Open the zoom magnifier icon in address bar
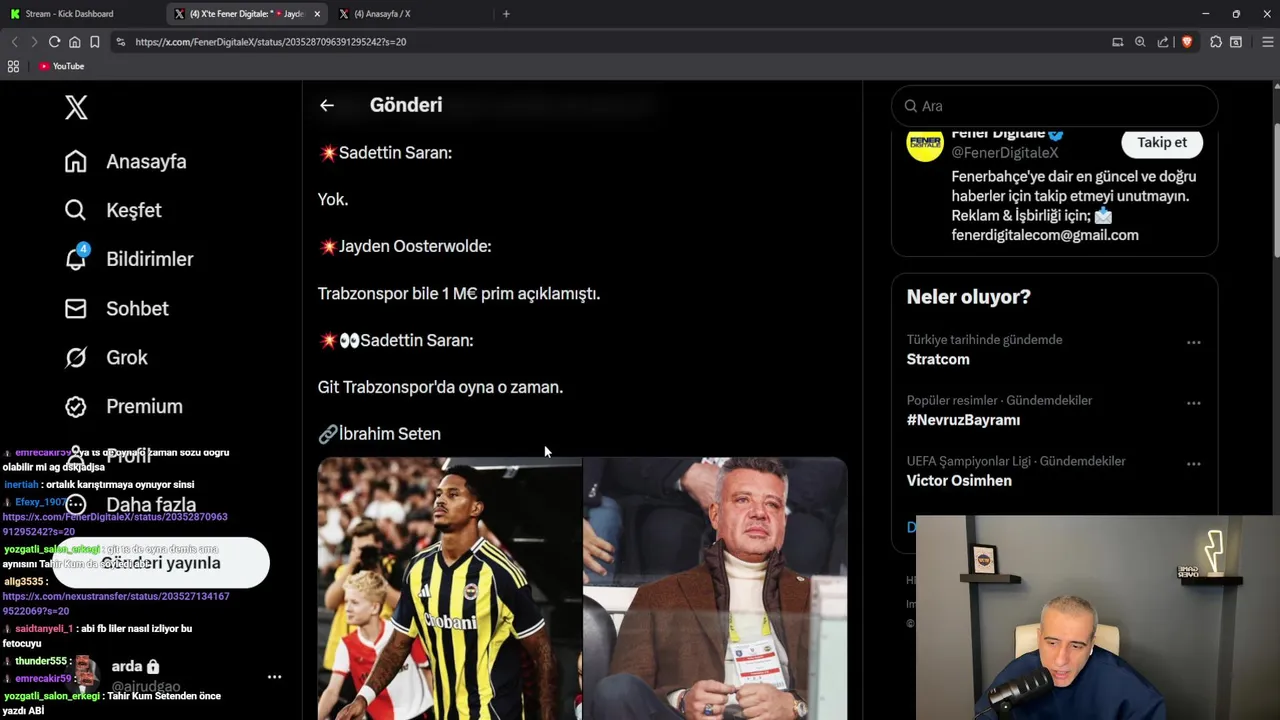This screenshot has height=720, width=1280. [1140, 42]
